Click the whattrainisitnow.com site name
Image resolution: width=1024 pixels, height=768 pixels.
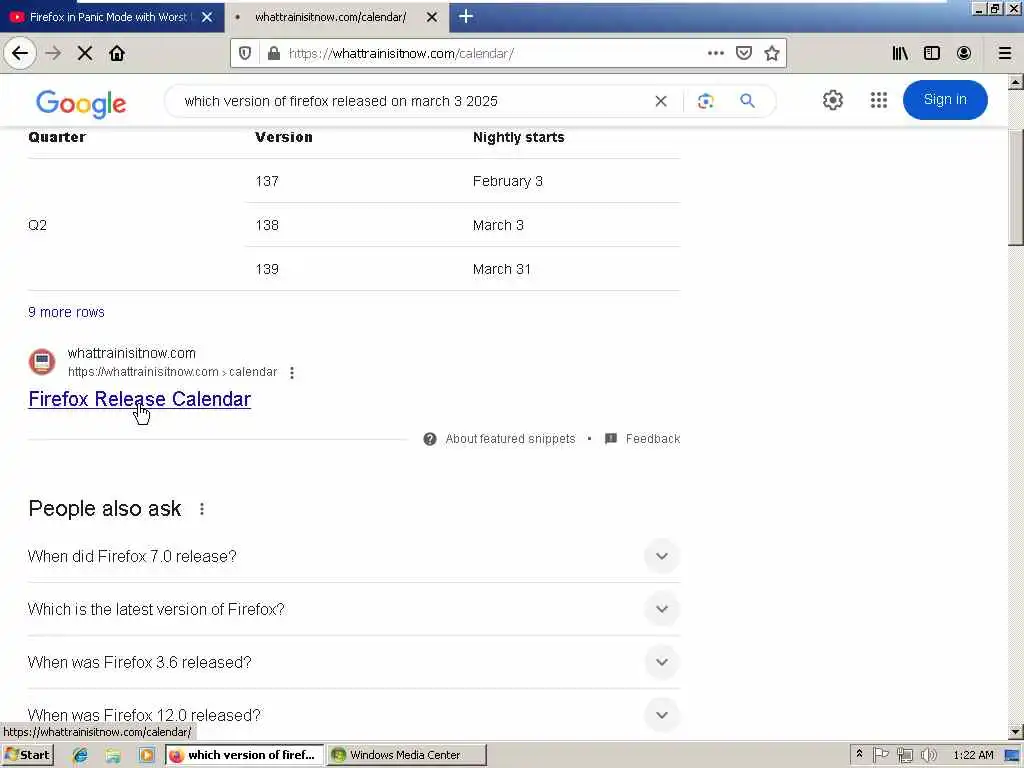coord(132,353)
